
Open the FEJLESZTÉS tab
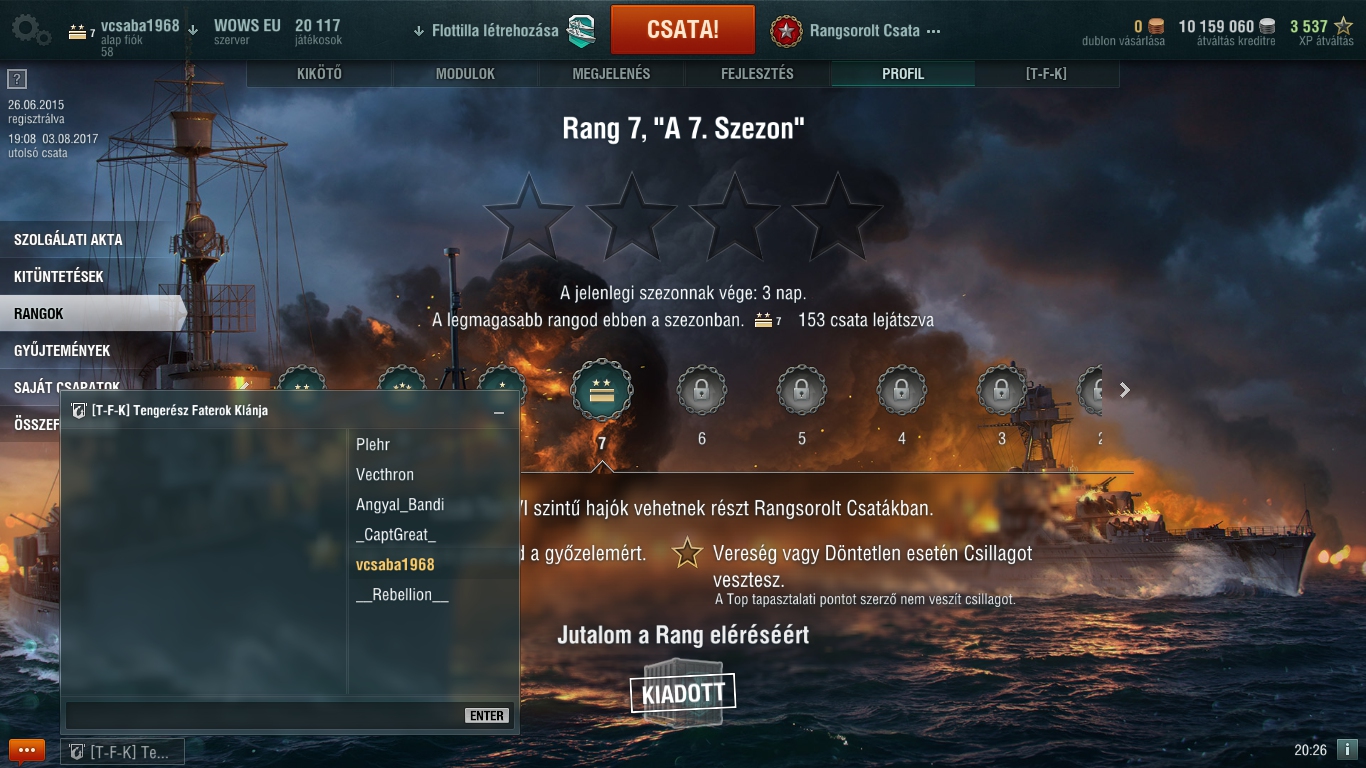[757, 74]
